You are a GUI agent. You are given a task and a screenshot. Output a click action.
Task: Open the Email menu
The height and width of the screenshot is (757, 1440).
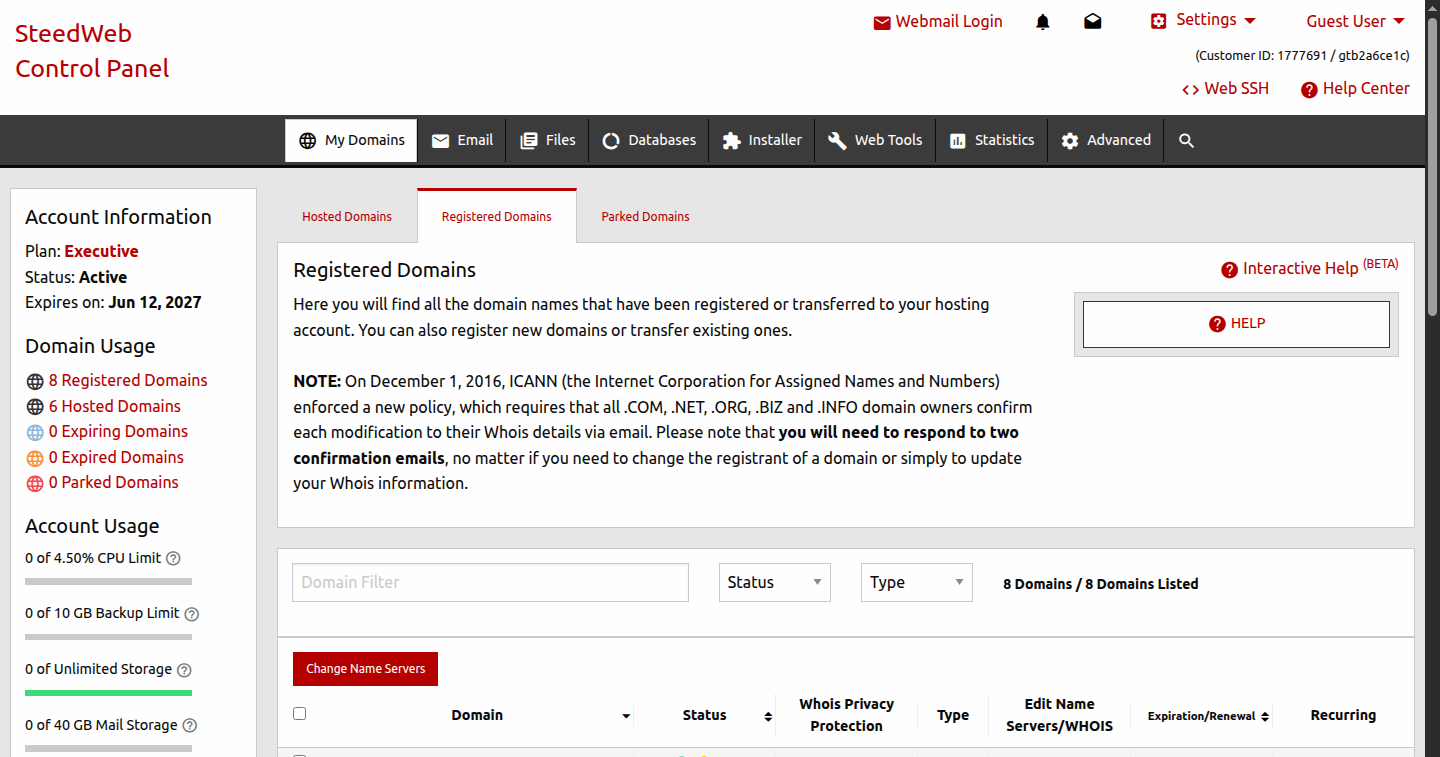coord(462,140)
